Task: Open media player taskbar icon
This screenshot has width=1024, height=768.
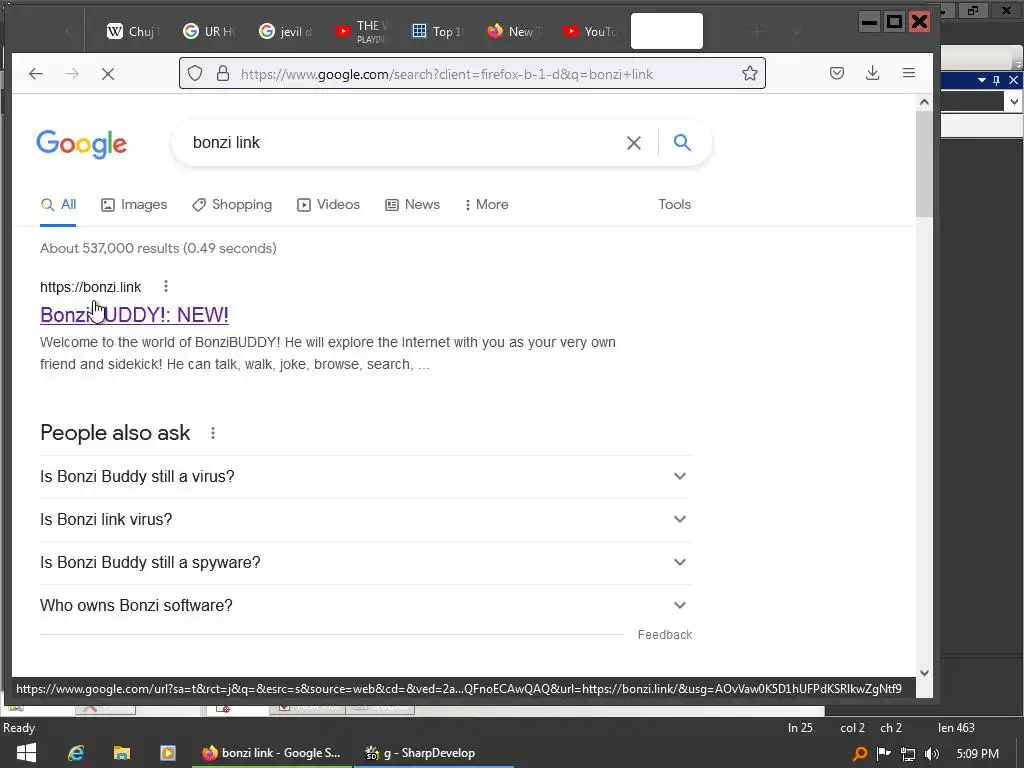Action: tap(168, 753)
